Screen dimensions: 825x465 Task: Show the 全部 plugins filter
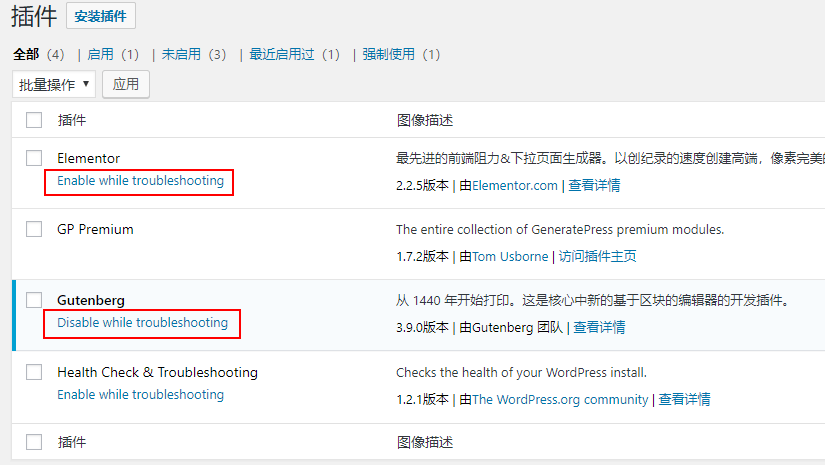26,54
